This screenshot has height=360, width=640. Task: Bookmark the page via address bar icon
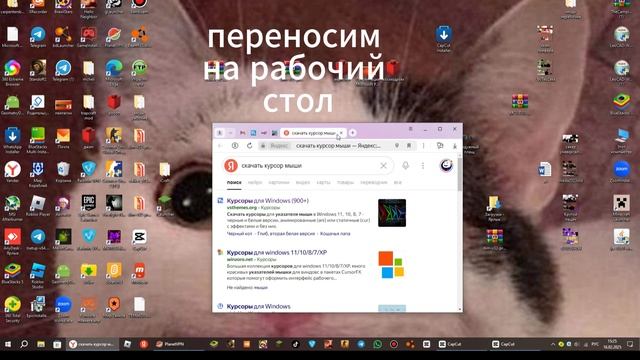(x=409, y=146)
